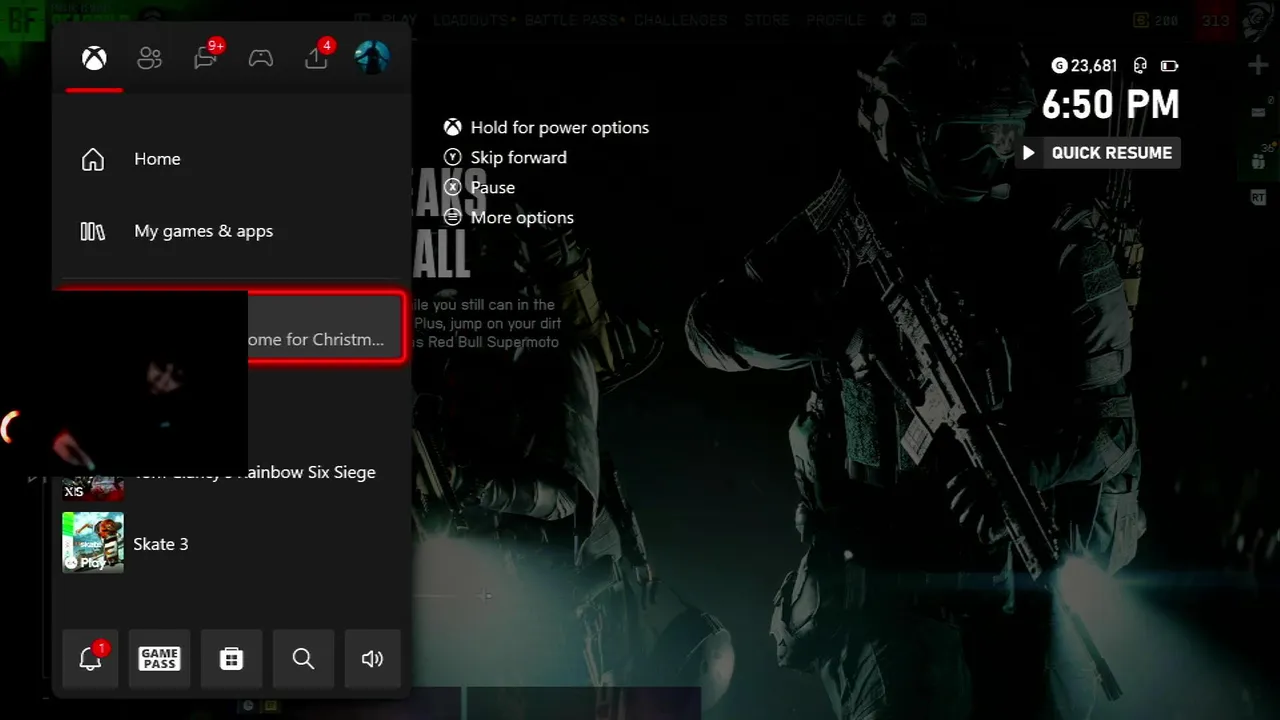Viewport: 1280px width, 720px height.
Task: Open the game's settings gear icon
Action: pos(890,20)
